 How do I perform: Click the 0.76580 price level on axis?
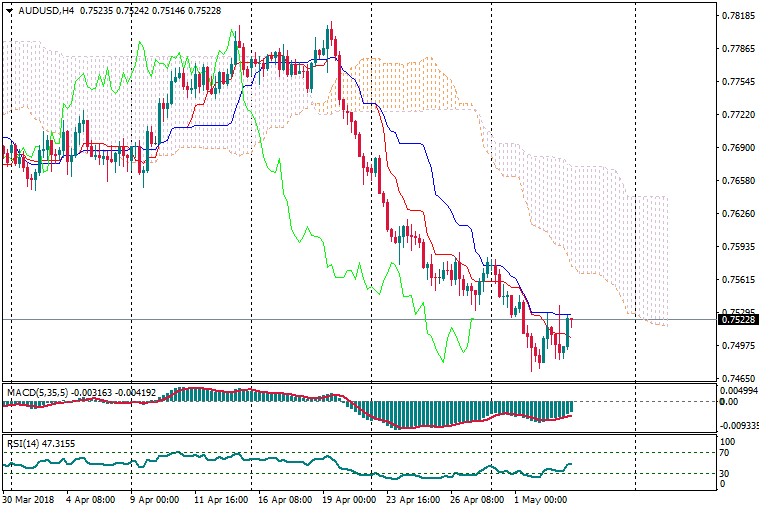coord(737,181)
